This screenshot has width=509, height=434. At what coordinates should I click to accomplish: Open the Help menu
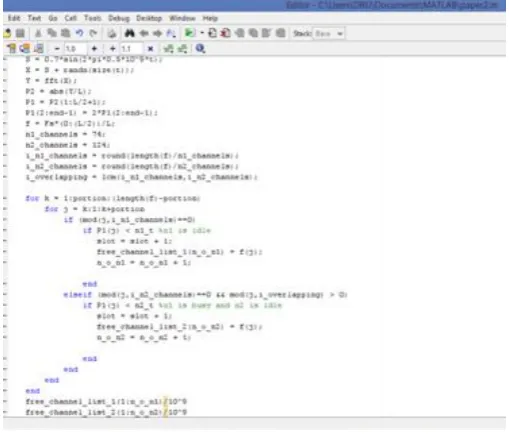210,18
